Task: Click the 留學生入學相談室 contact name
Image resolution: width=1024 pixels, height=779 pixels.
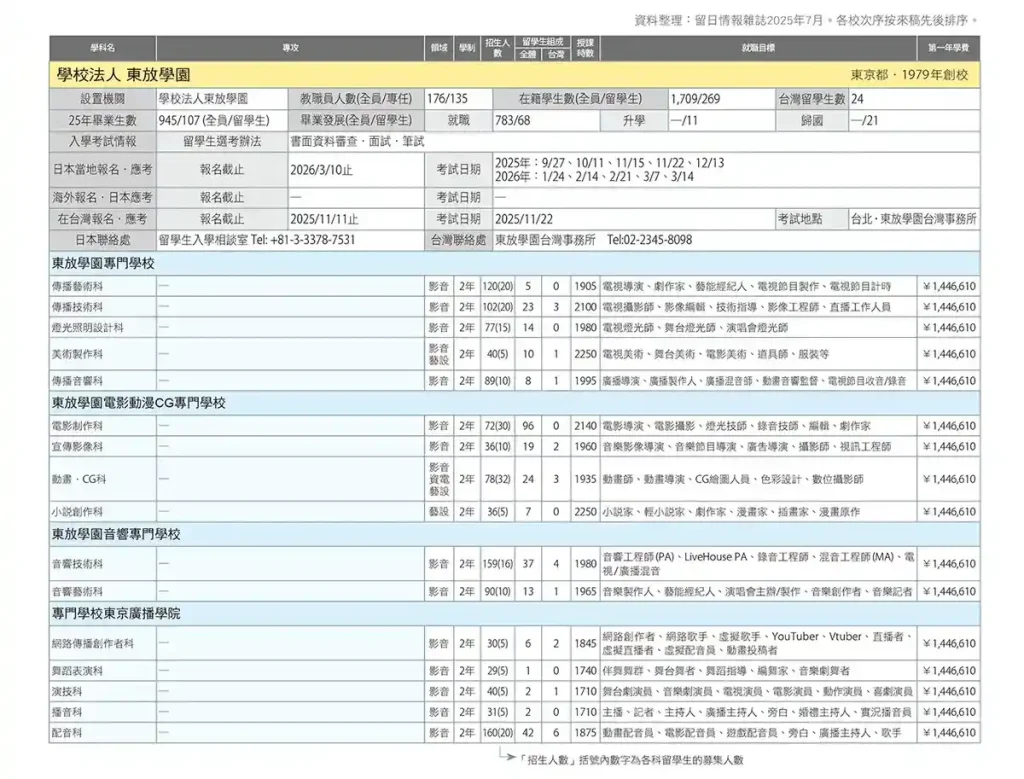Action: pos(203,240)
